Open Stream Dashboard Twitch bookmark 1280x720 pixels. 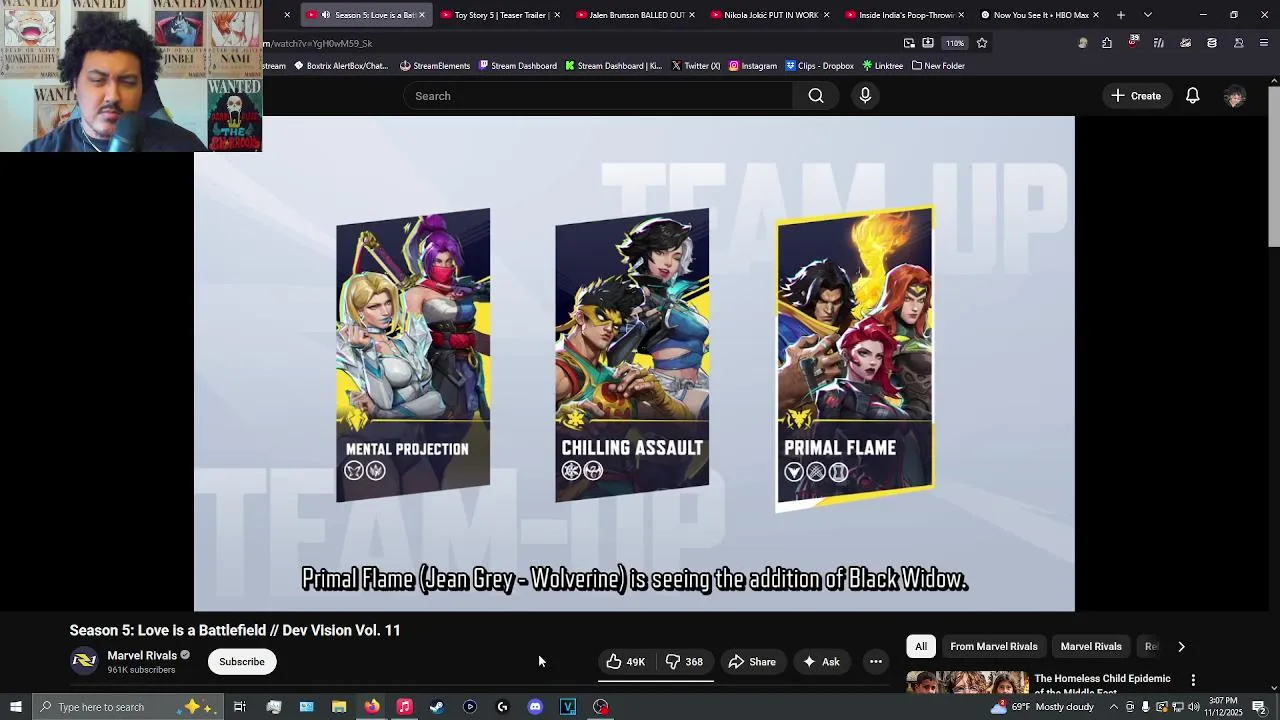(518, 66)
